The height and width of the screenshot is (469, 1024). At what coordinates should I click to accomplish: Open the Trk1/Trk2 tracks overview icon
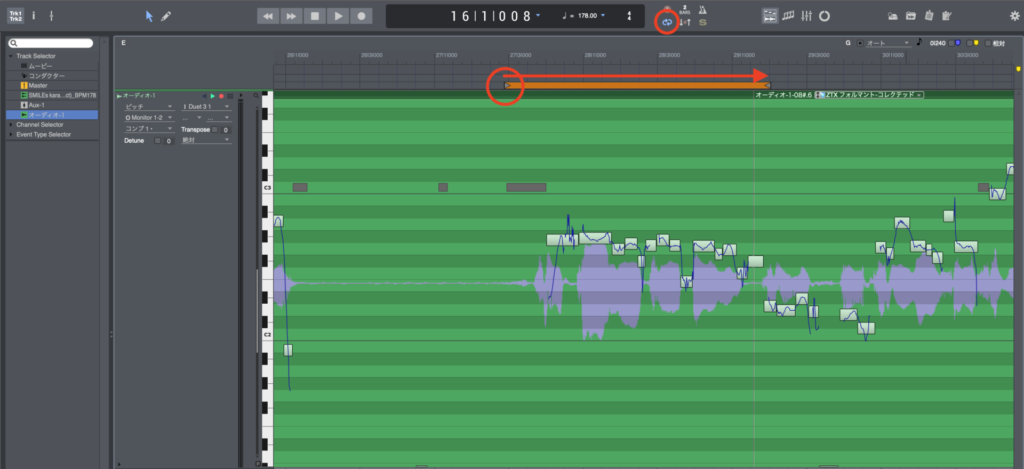pyautogui.click(x=15, y=16)
